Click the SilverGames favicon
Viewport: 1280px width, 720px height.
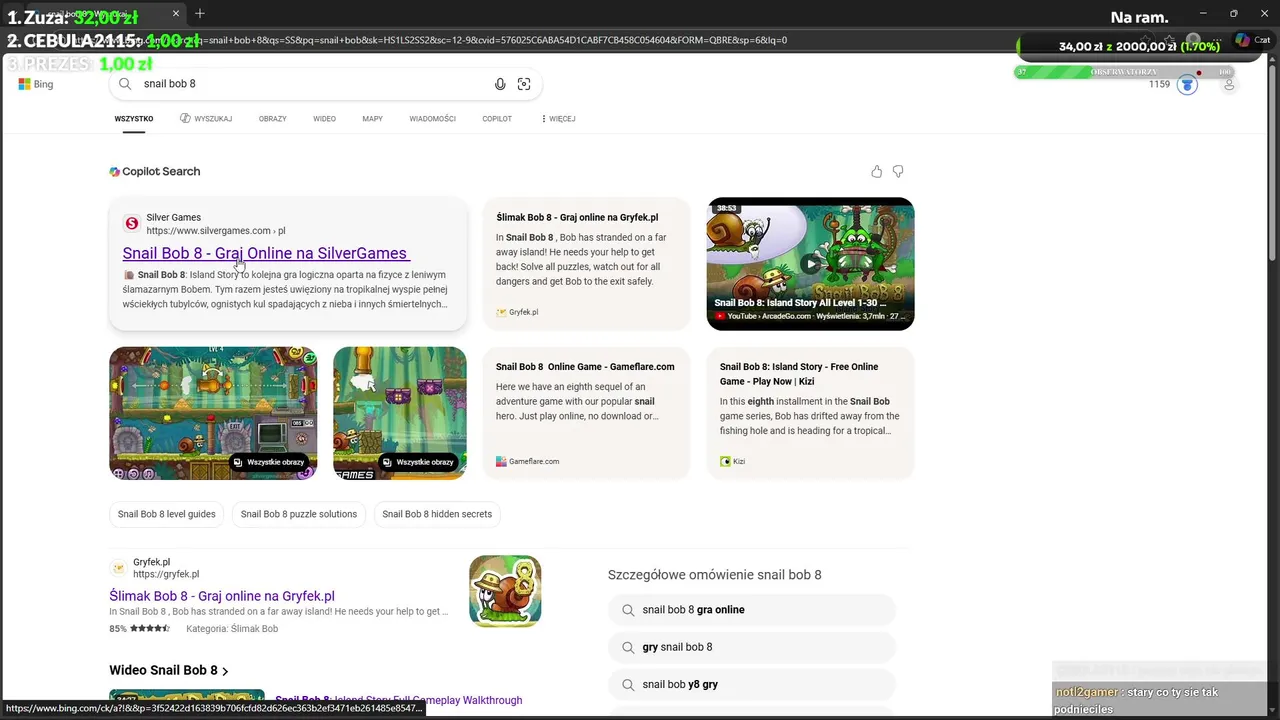[131, 224]
